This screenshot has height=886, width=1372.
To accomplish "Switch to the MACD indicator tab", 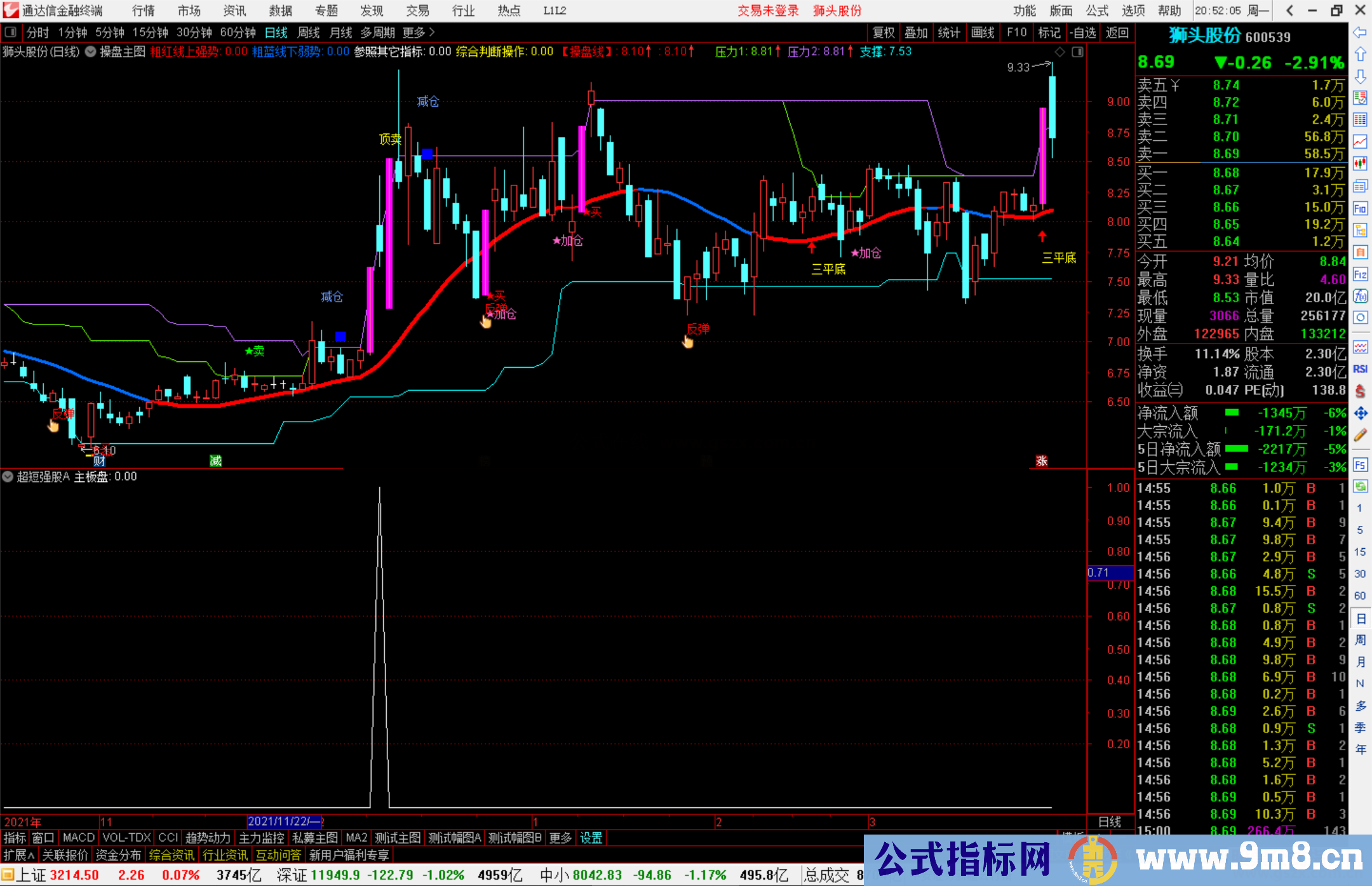I will (x=79, y=838).
